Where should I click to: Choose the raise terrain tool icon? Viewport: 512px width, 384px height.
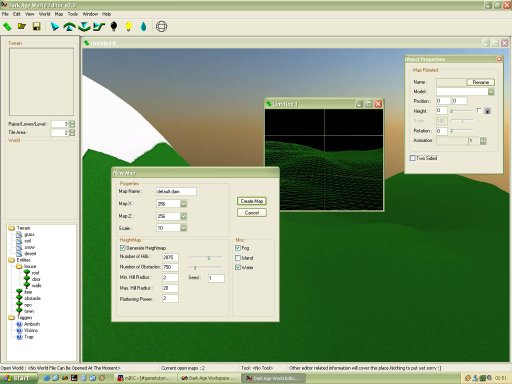(69, 26)
